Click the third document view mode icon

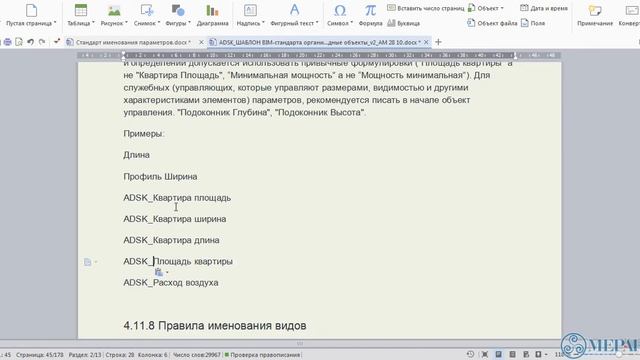[526, 354]
